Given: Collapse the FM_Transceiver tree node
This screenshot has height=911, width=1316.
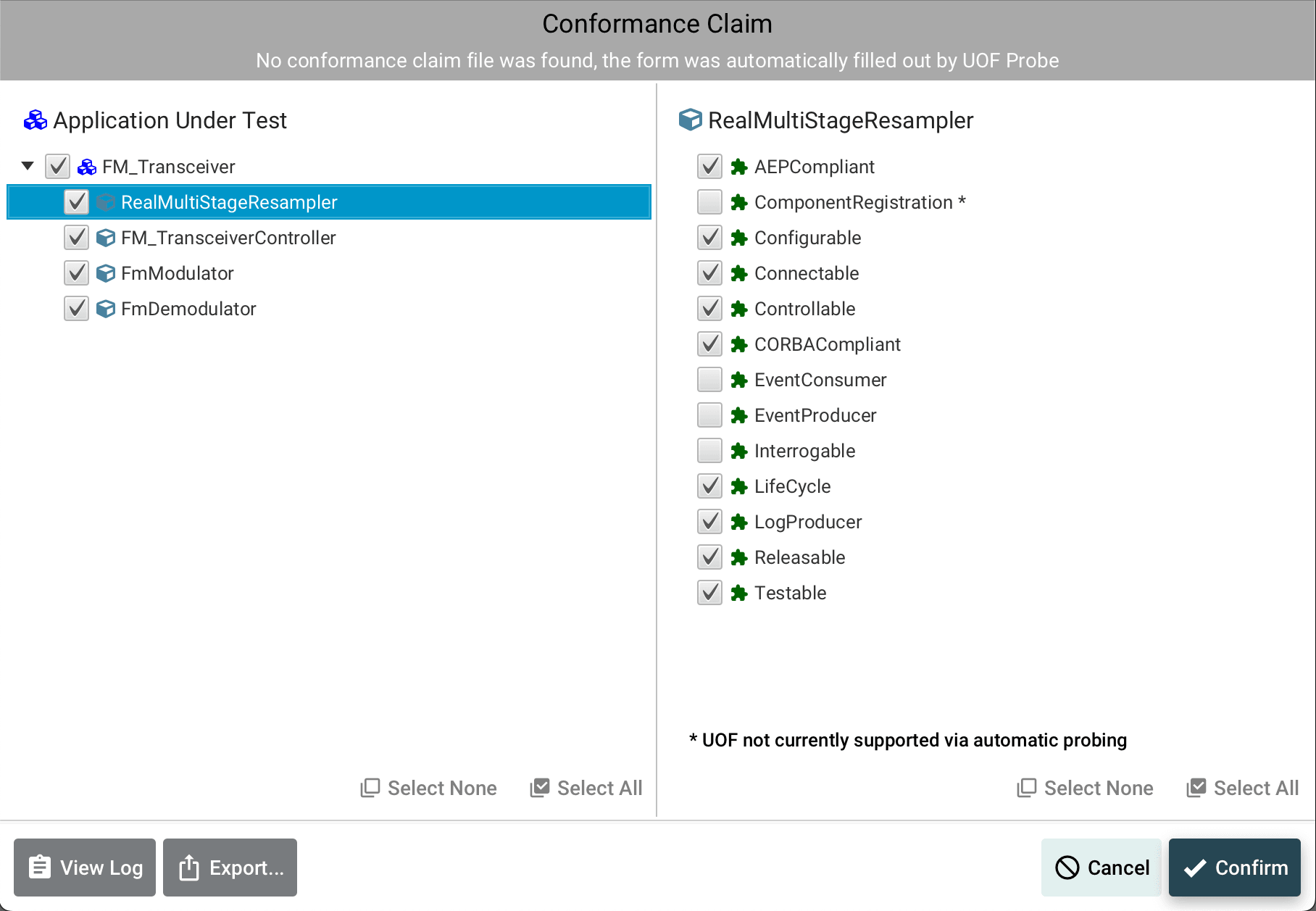Looking at the screenshot, I should (x=27, y=166).
